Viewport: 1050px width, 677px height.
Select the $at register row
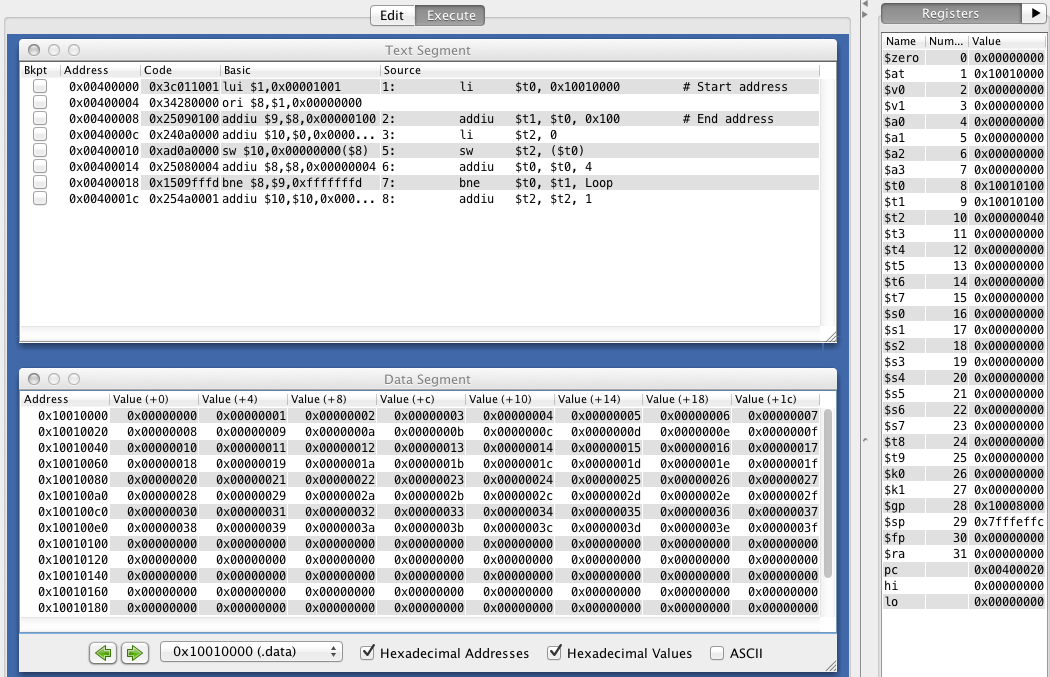(x=964, y=74)
